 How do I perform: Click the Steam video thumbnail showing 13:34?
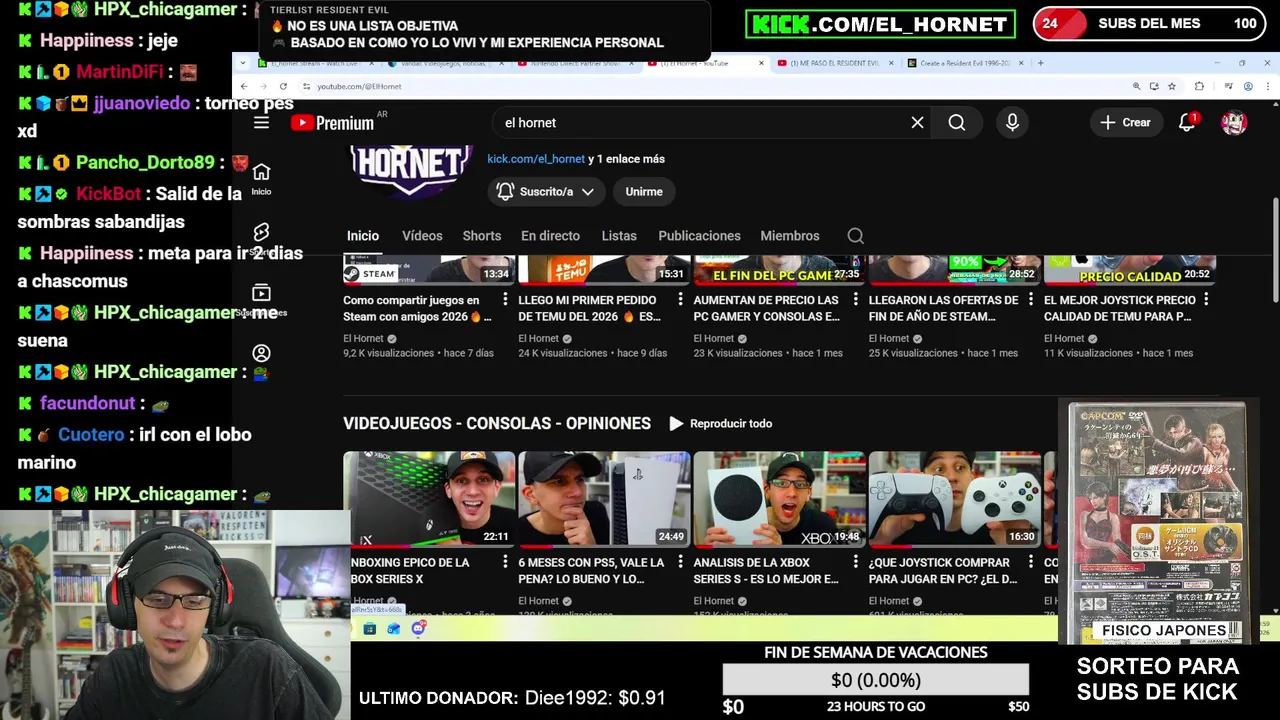tap(429, 270)
